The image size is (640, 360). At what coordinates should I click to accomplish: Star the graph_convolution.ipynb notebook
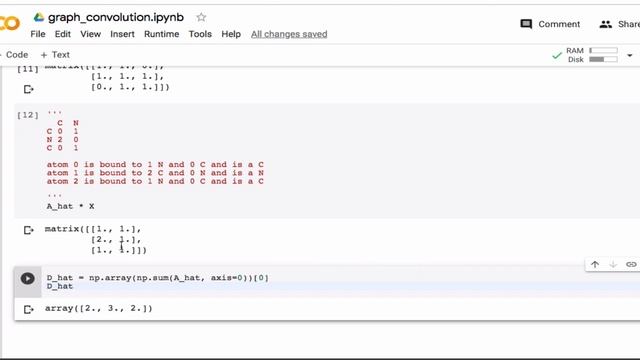(201, 17)
